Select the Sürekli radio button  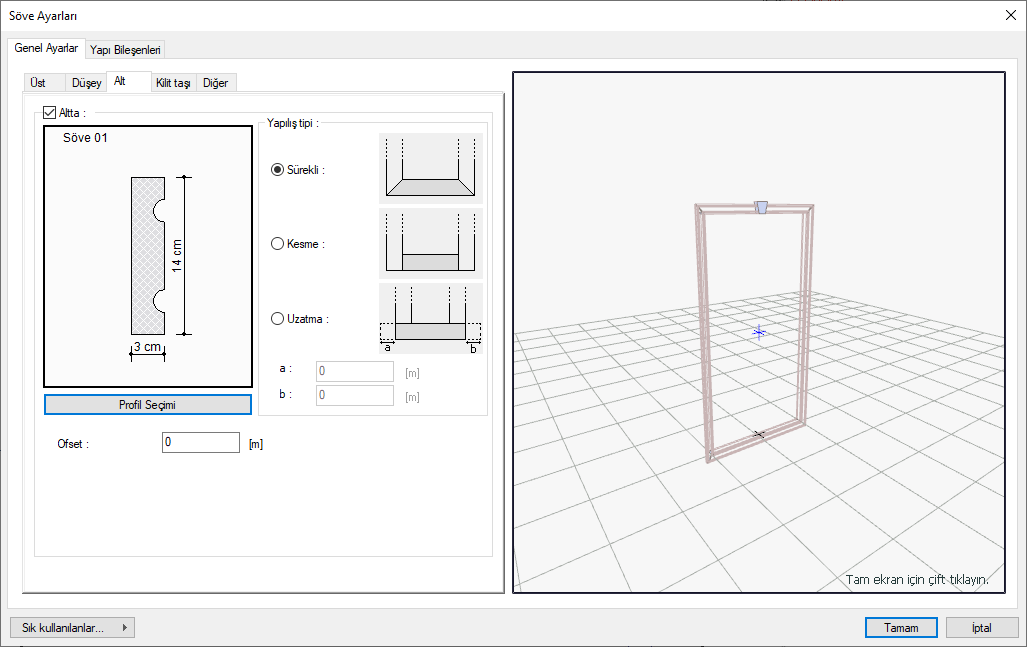pyautogui.click(x=278, y=170)
